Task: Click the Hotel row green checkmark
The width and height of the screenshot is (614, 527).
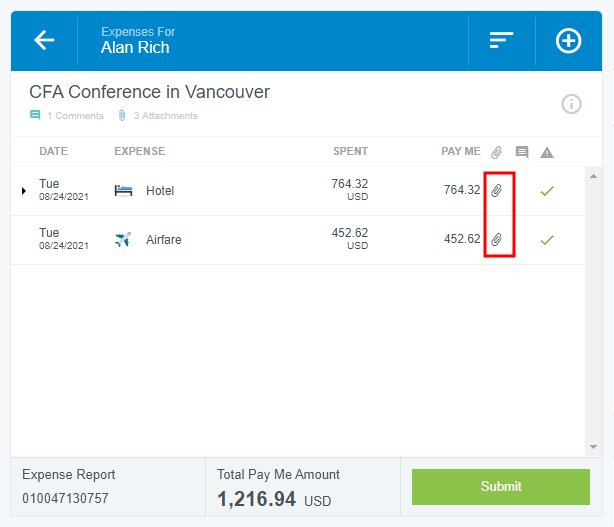Action: tap(547, 190)
